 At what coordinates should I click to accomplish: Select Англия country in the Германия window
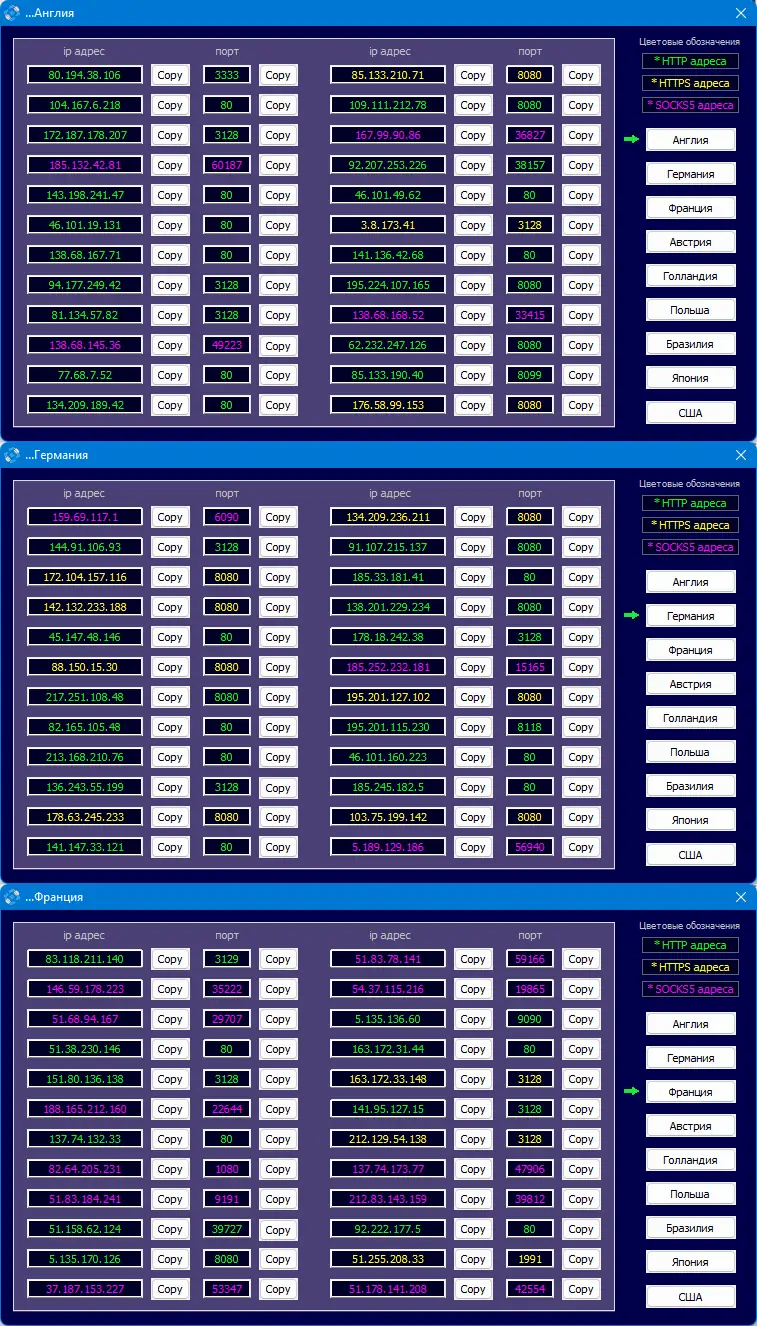[x=691, y=582]
